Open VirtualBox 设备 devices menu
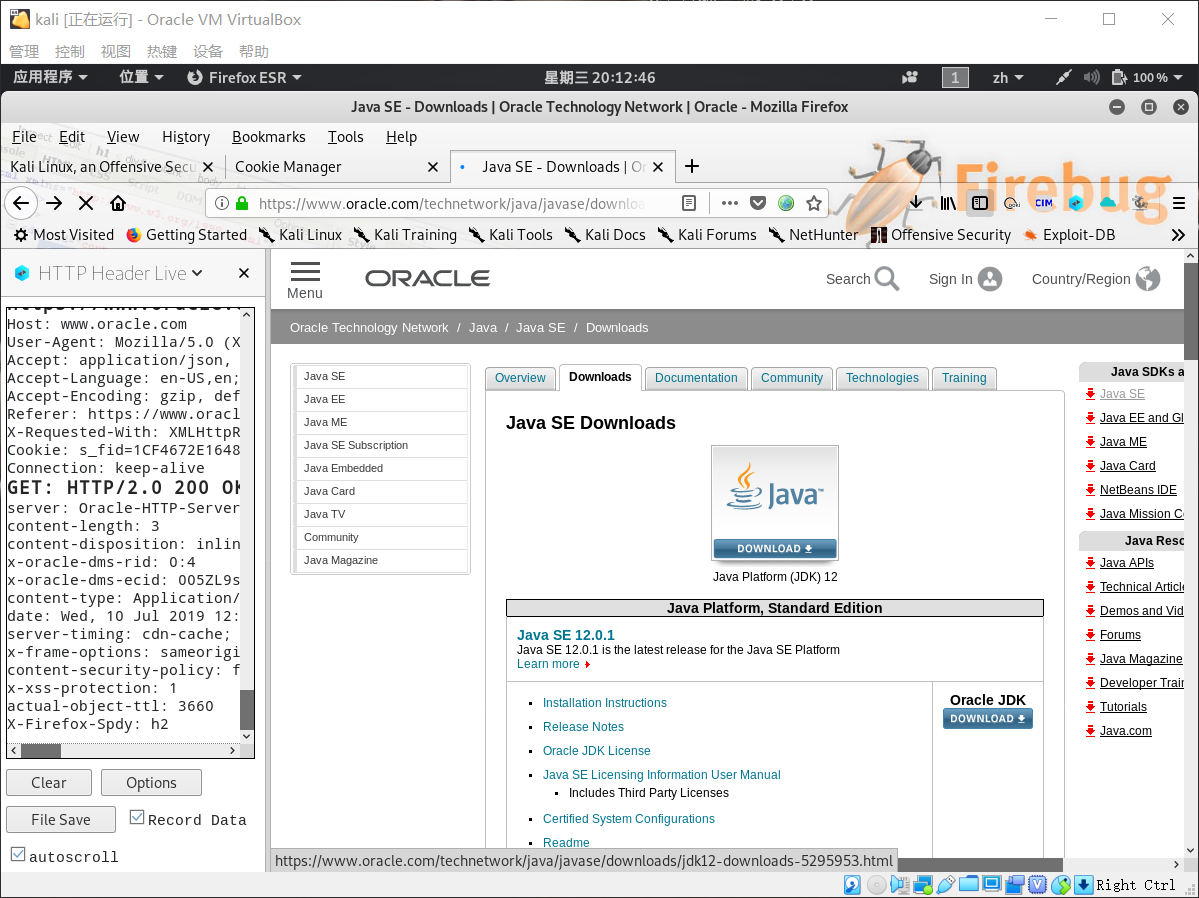This screenshot has width=1199, height=898. (x=207, y=51)
